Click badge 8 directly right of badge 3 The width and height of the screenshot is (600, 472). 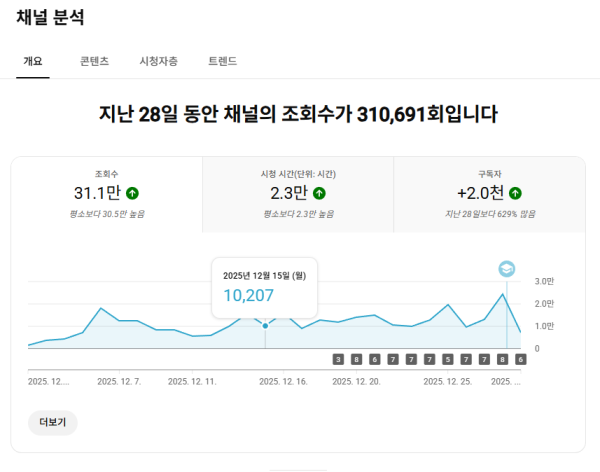coord(357,359)
